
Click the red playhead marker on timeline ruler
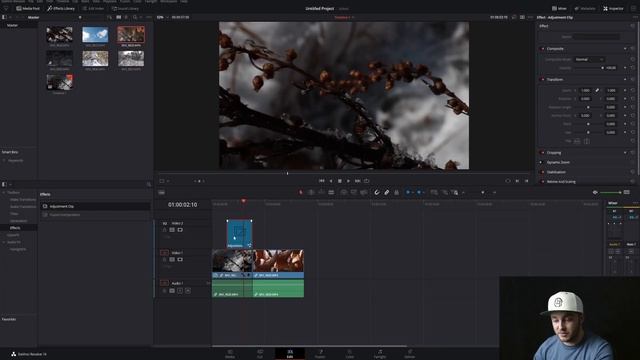click(x=244, y=201)
